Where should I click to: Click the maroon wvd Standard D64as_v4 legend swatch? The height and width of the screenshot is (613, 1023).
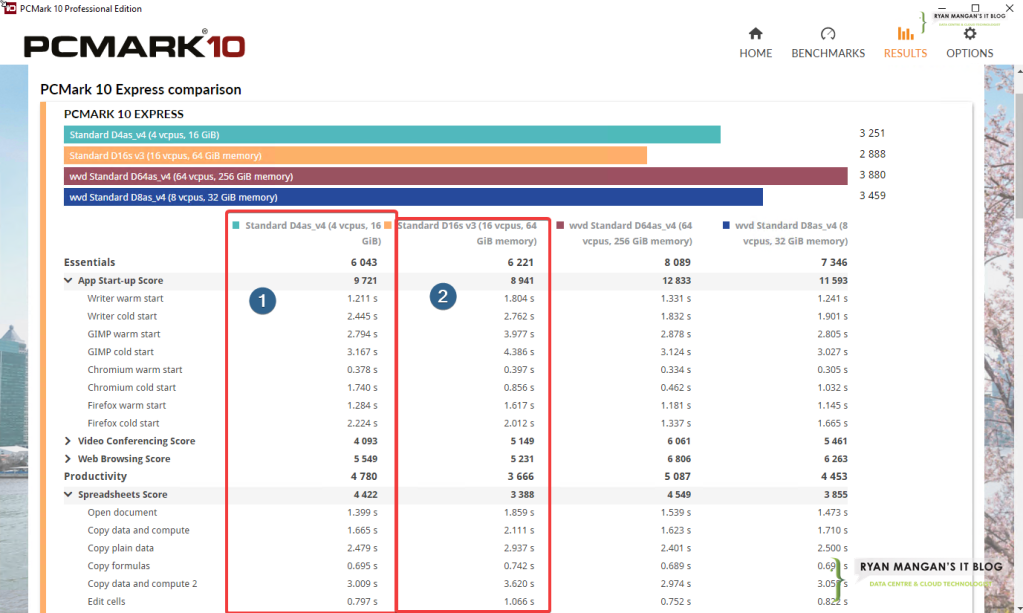tap(560, 226)
